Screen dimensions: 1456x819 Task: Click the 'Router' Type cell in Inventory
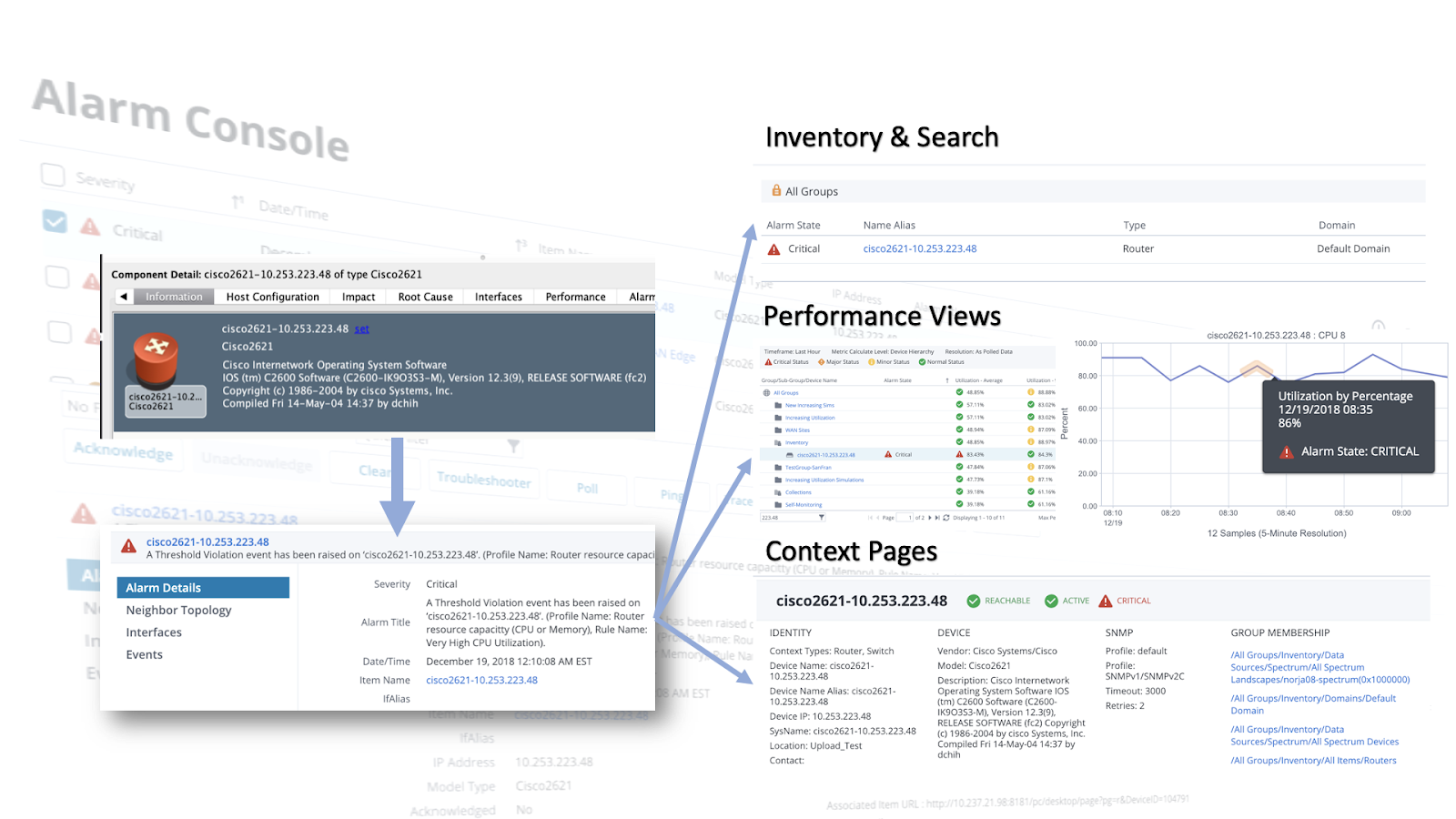(x=1137, y=249)
